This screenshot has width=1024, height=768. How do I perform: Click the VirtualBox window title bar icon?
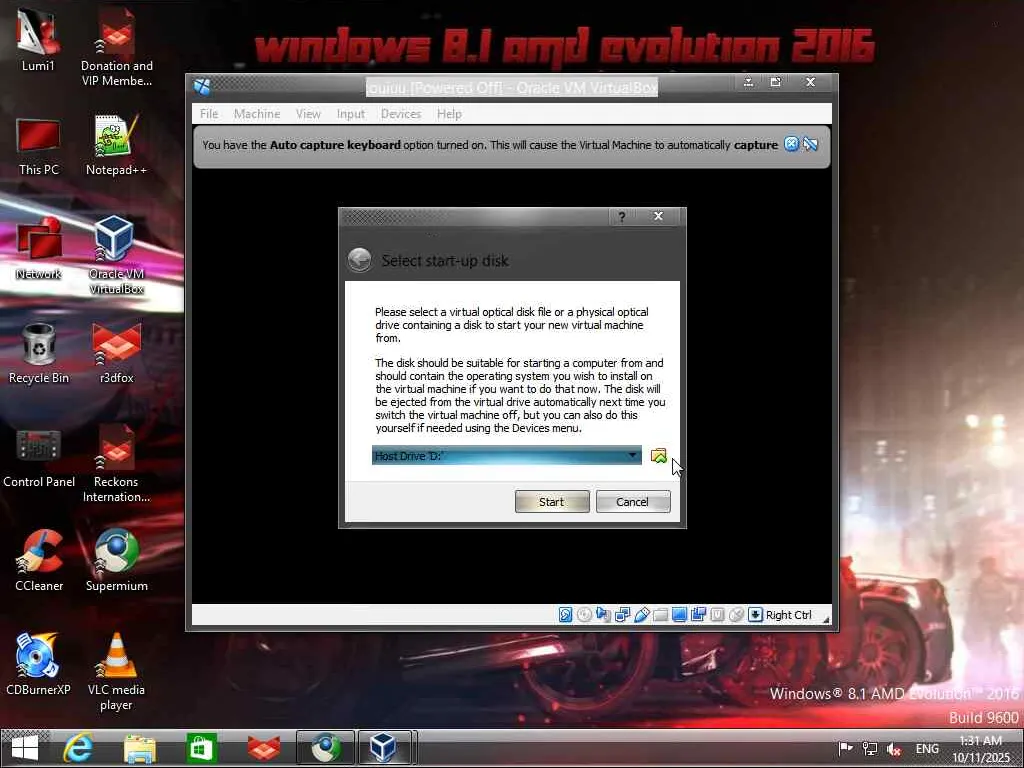coord(202,86)
